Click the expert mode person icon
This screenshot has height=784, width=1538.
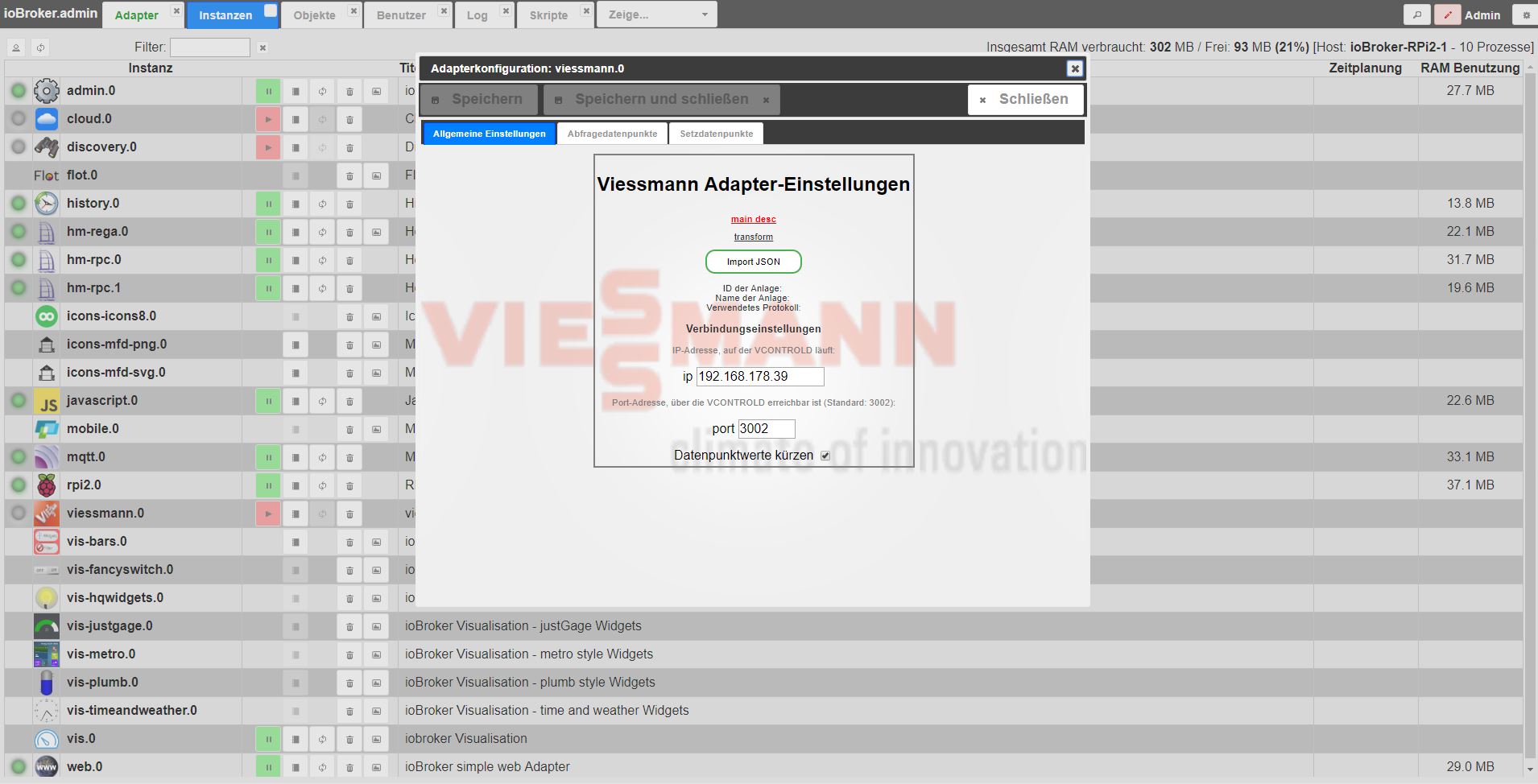pyautogui.click(x=15, y=47)
